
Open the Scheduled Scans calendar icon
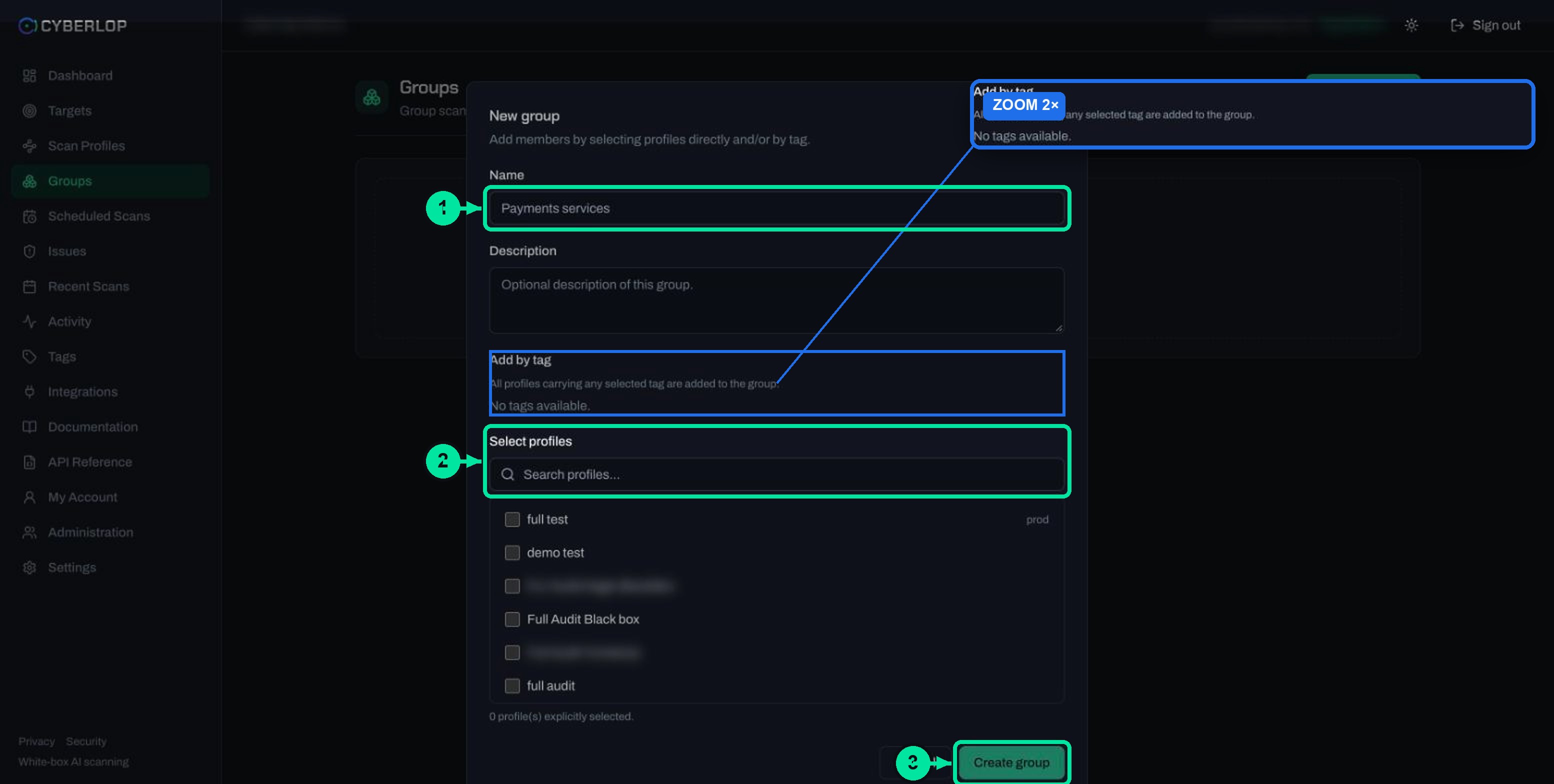pyautogui.click(x=29, y=216)
